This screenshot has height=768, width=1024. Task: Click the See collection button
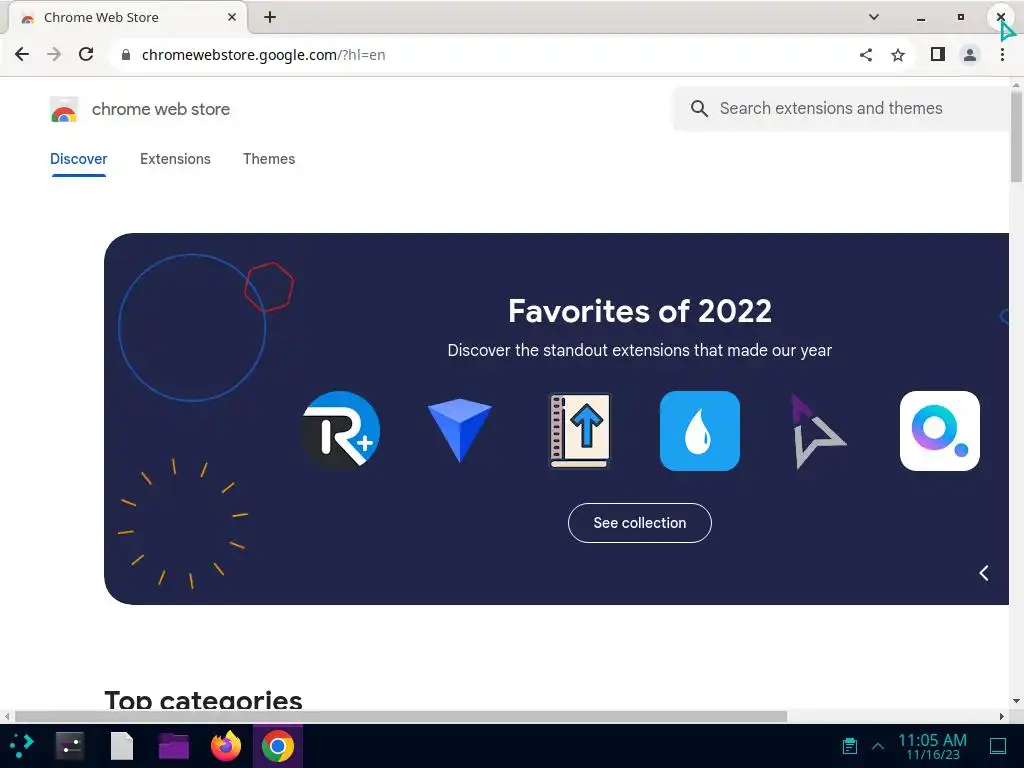[639, 522]
